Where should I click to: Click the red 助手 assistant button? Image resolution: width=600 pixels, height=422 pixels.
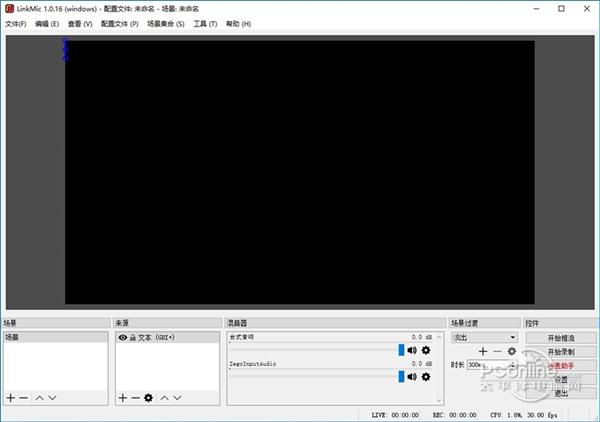(x=561, y=366)
